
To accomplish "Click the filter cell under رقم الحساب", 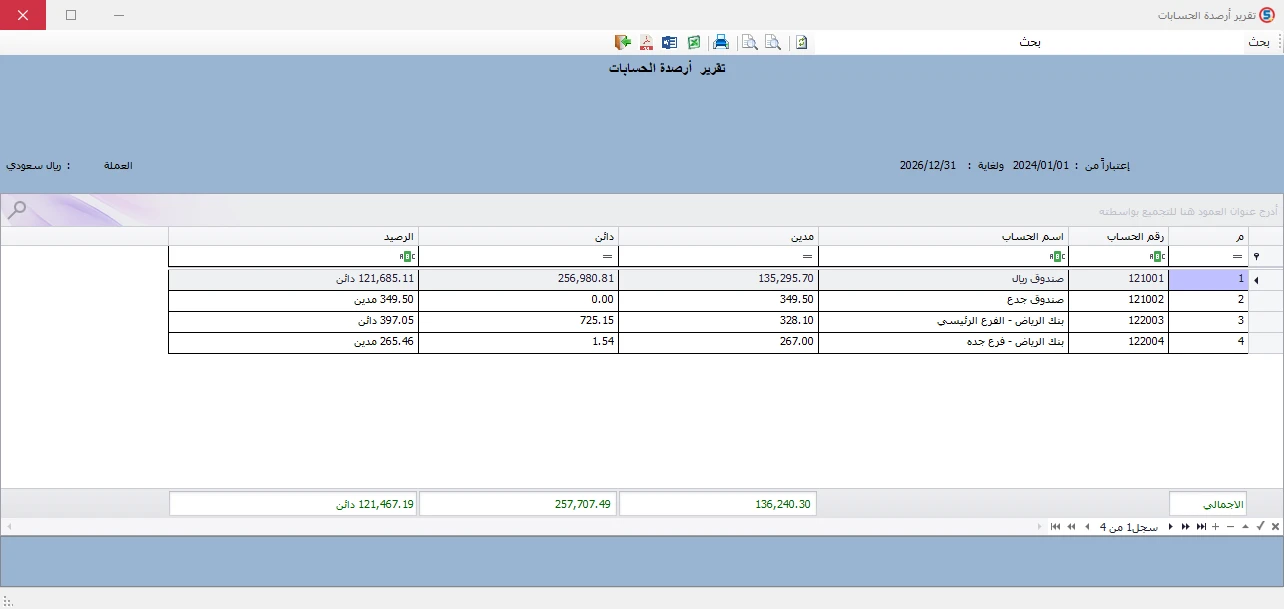I will point(1118,256).
